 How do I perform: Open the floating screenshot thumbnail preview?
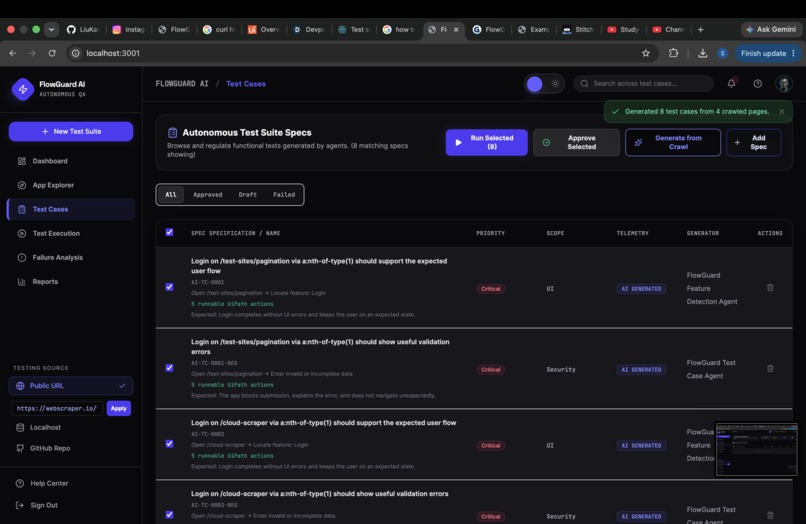(x=756, y=449)
